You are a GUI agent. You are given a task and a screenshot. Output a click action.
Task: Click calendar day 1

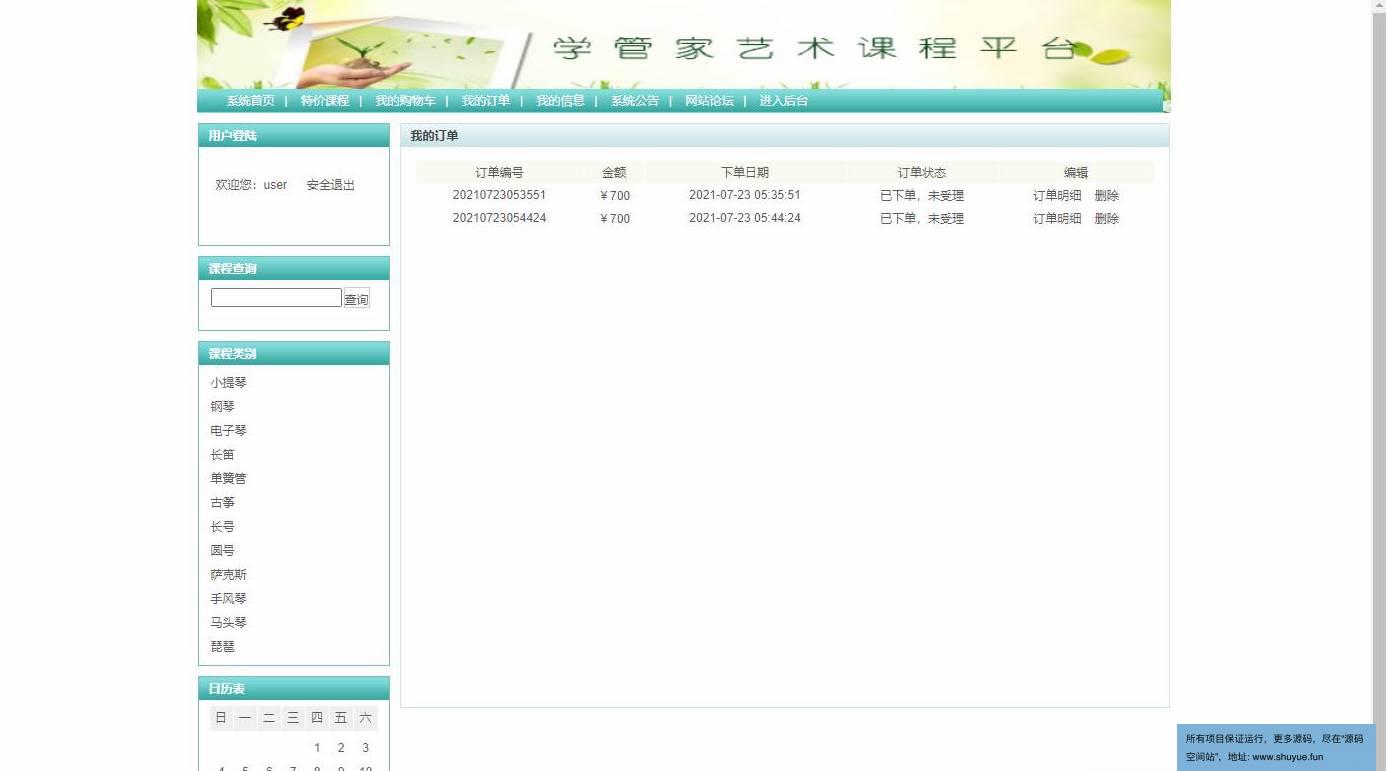pyautogui.click(x=317, y=748)
